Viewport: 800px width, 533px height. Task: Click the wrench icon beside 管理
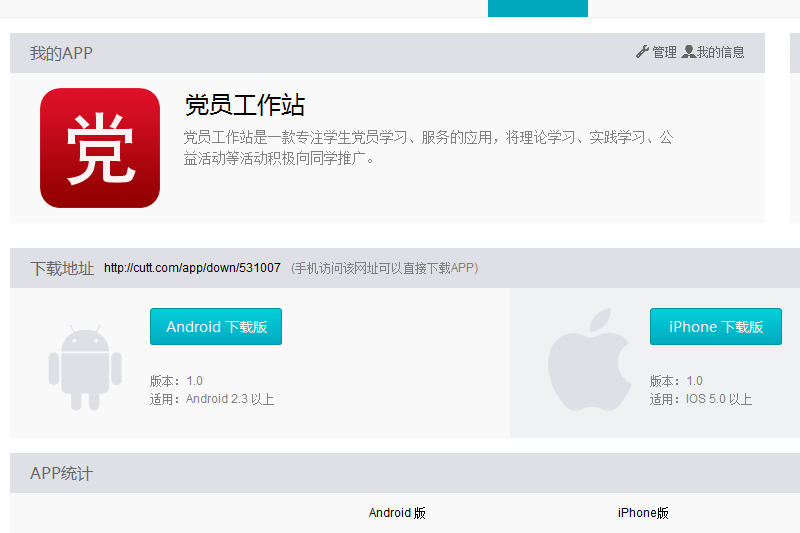pos(642,52)
